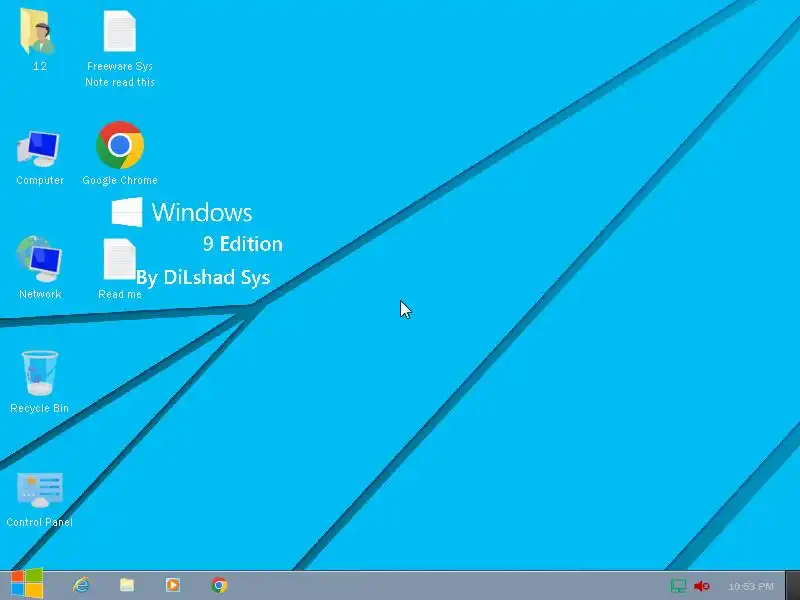The width and height of the screenshot is (800, 600).
Task: Click the Show desktop button at taskbar edge
Action: click(x=793, y=585)
